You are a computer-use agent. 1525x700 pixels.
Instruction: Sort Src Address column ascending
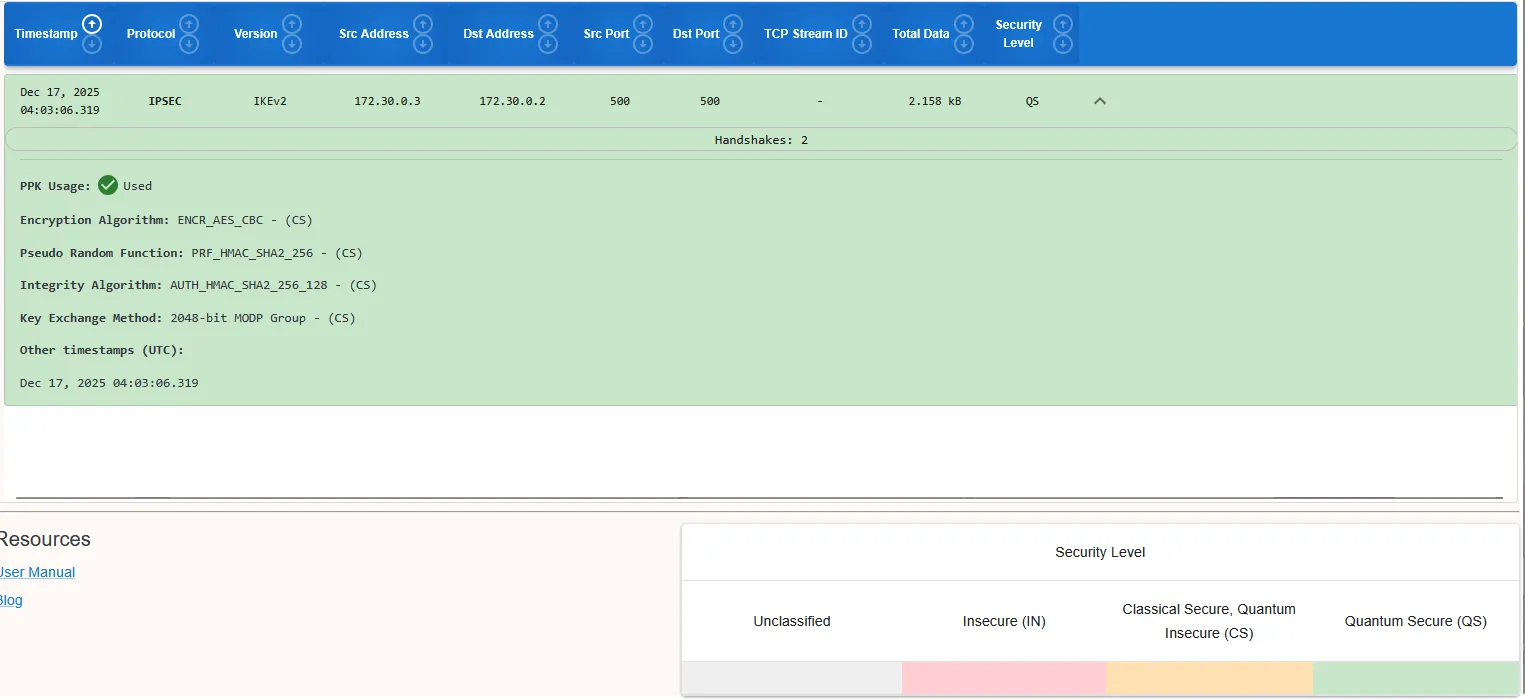[x=423, y=24]
